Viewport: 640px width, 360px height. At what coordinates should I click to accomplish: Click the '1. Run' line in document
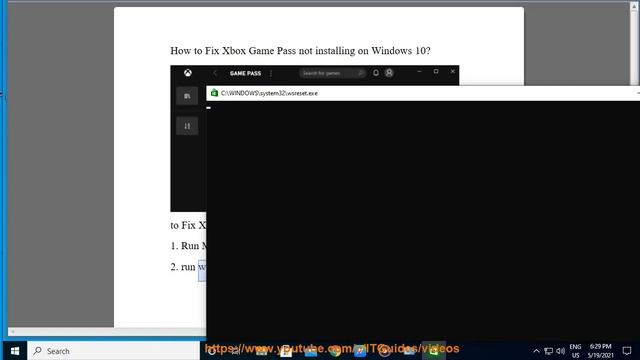188,246
